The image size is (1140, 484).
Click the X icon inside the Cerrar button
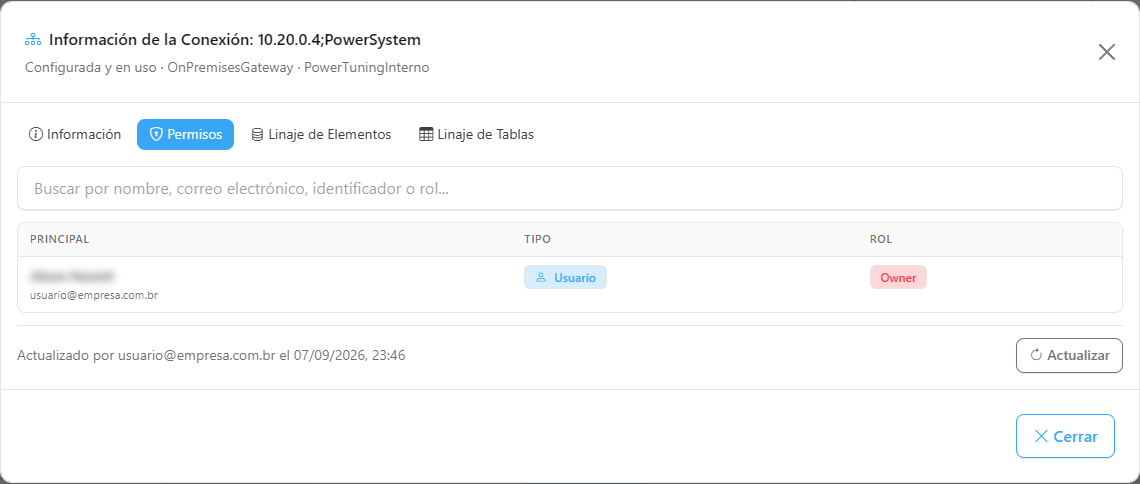tap(1041, 436)
